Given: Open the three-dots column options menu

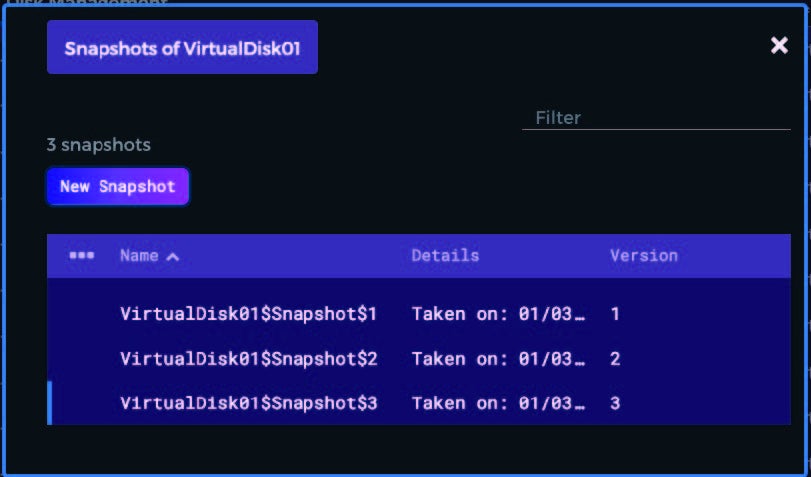Looking at the screenshot, I should pos(82,255).
